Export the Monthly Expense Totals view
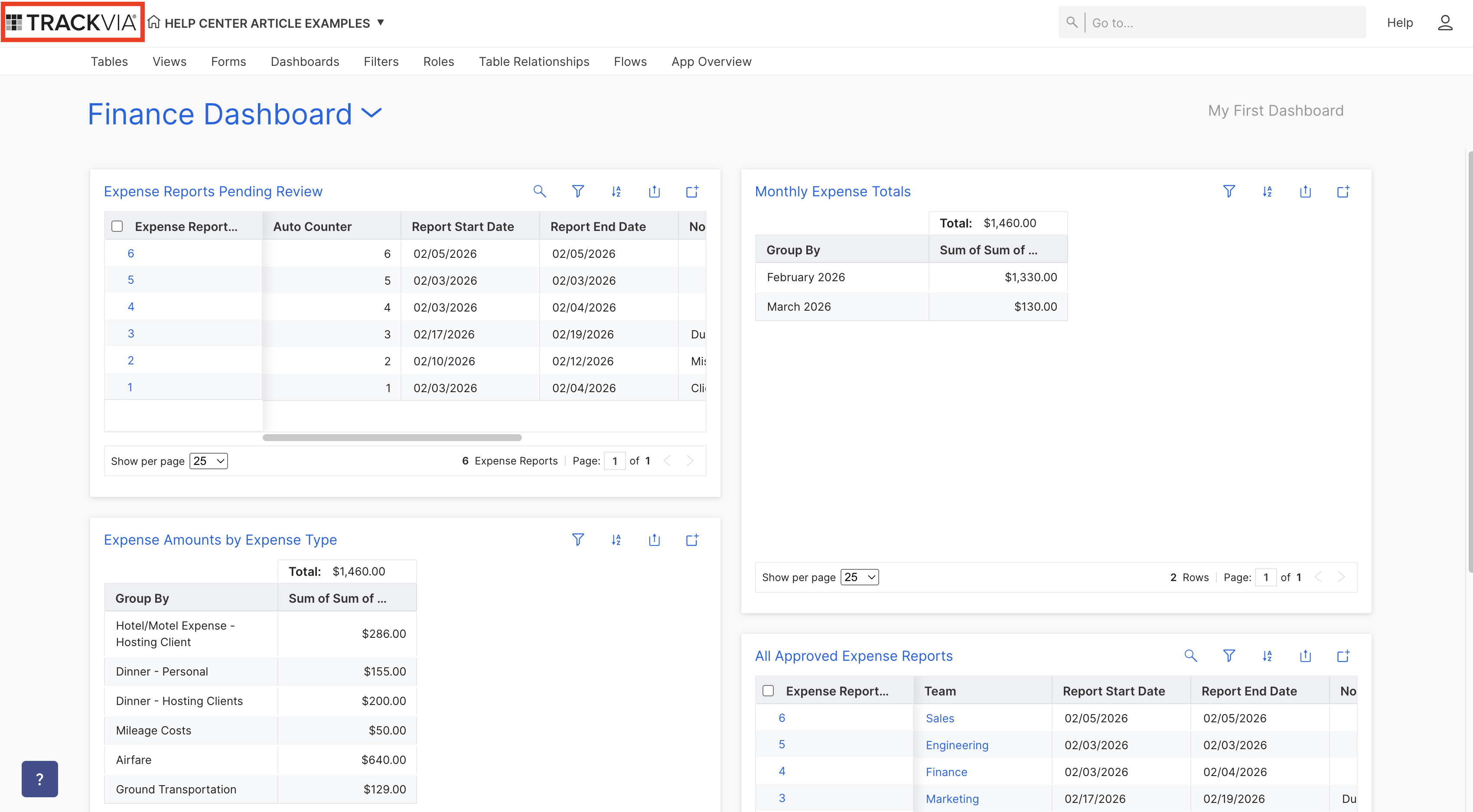This screenshot has width=1473, height=812. pyautogui.click(x=1306, y=192)
